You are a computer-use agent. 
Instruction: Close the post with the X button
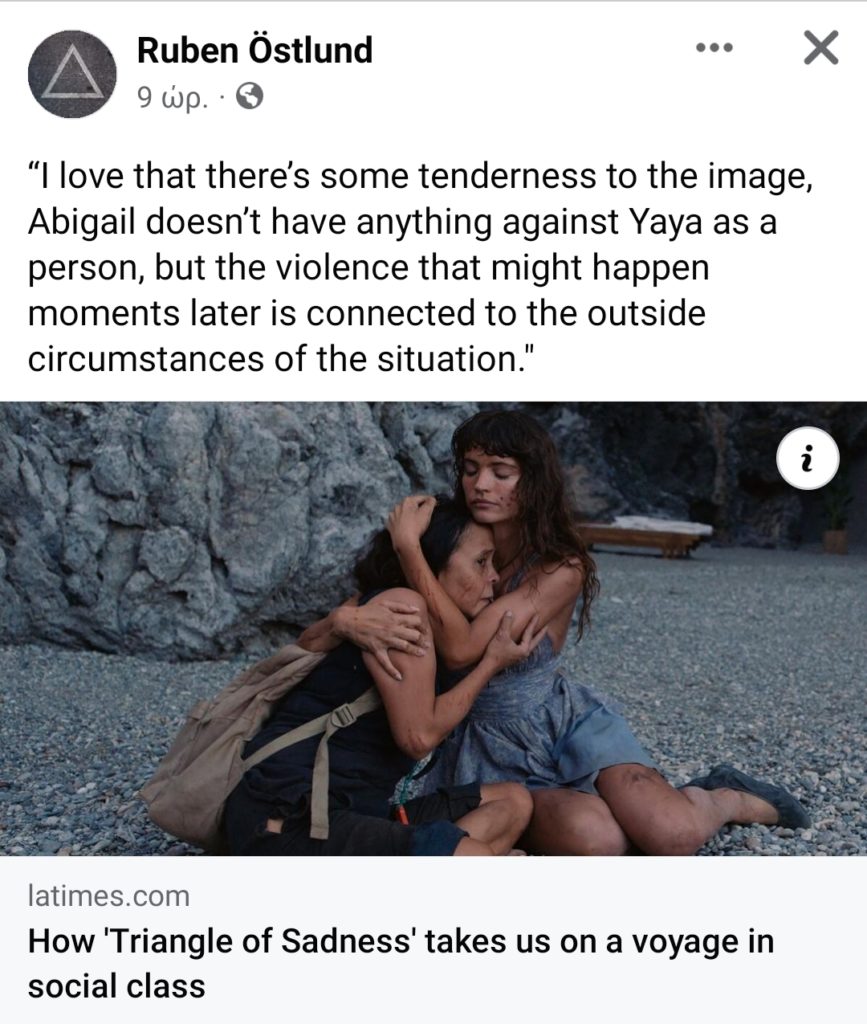click(821, 48)
